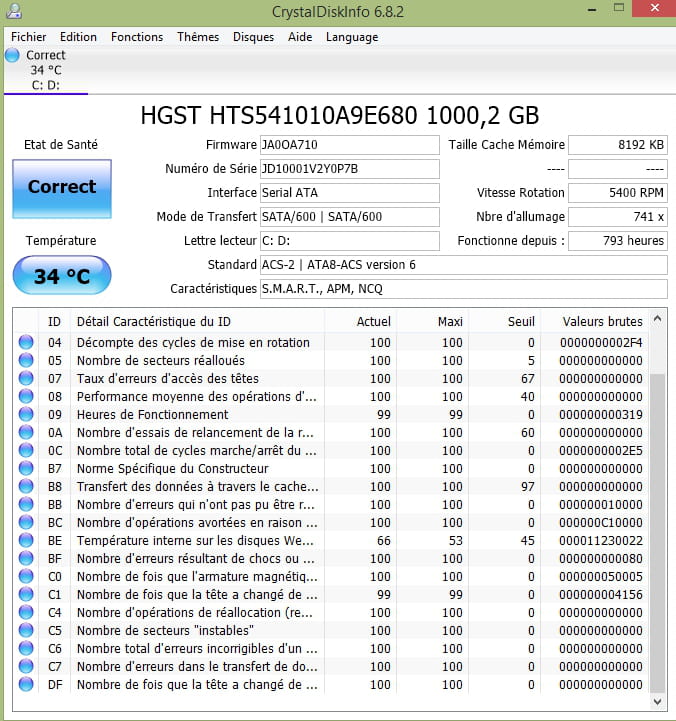Click status orb for attribute 07 row
The image size is (676, 721).
[x=26, y=378]
